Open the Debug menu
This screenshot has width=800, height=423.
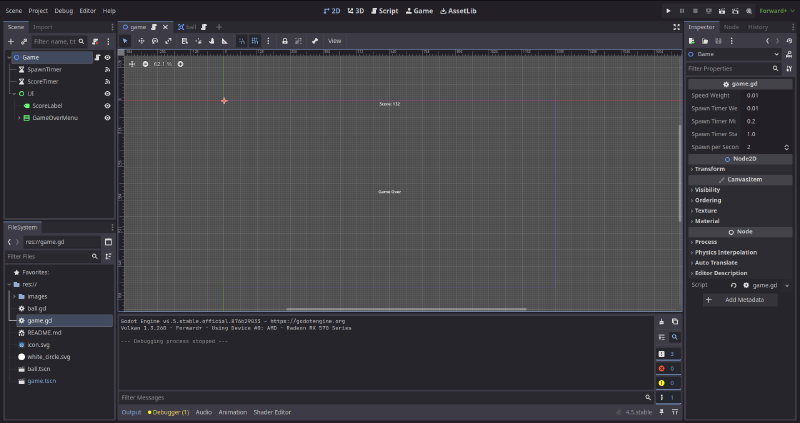click(63, 10)
